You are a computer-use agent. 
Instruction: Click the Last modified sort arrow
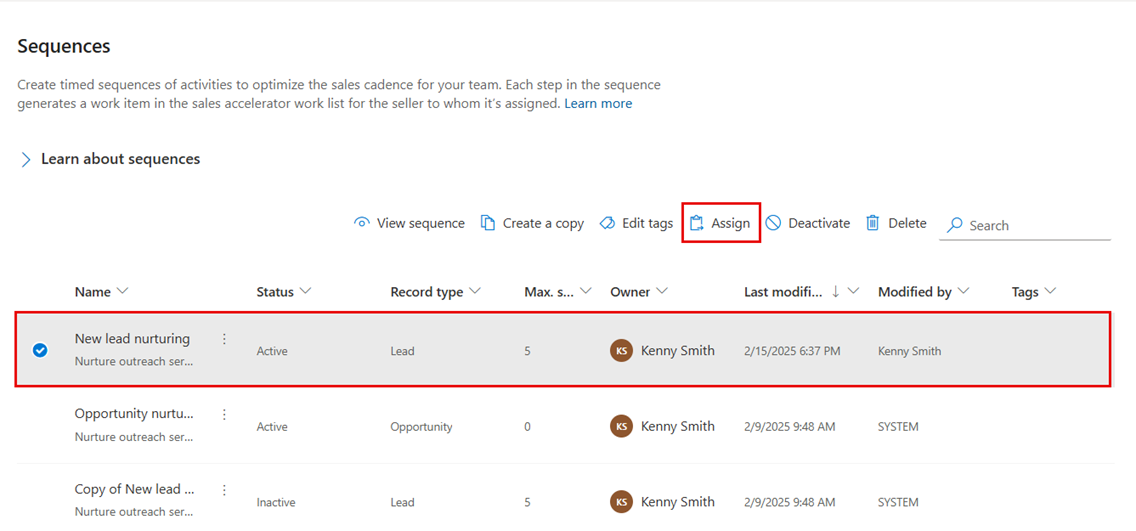point(835,291)
